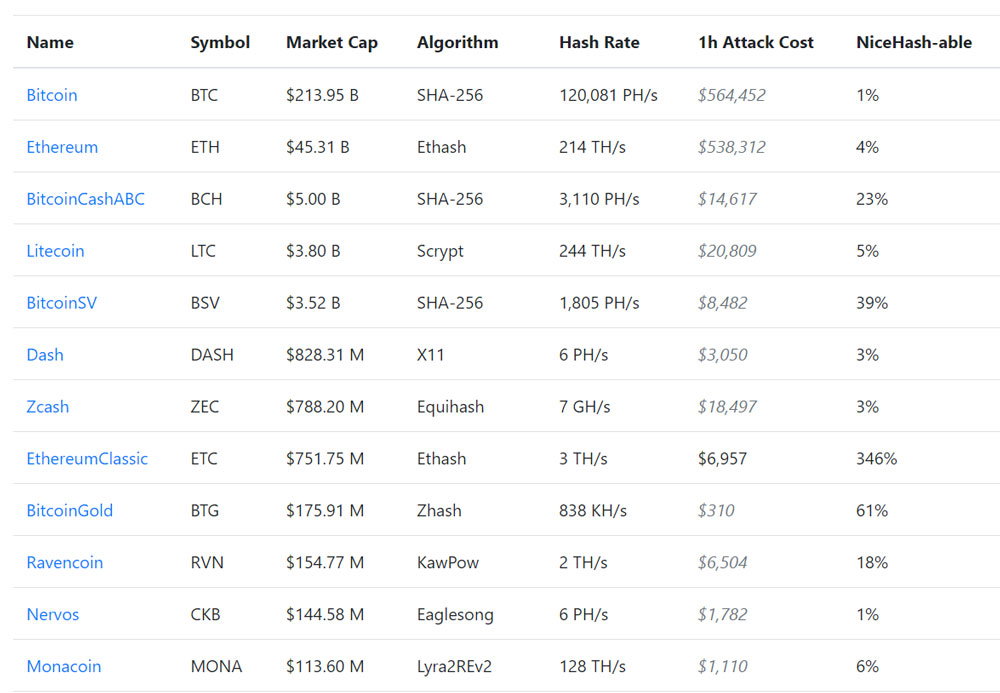Click the BitcoinCashABC link

pyautogui.click(x=85, y=199)
